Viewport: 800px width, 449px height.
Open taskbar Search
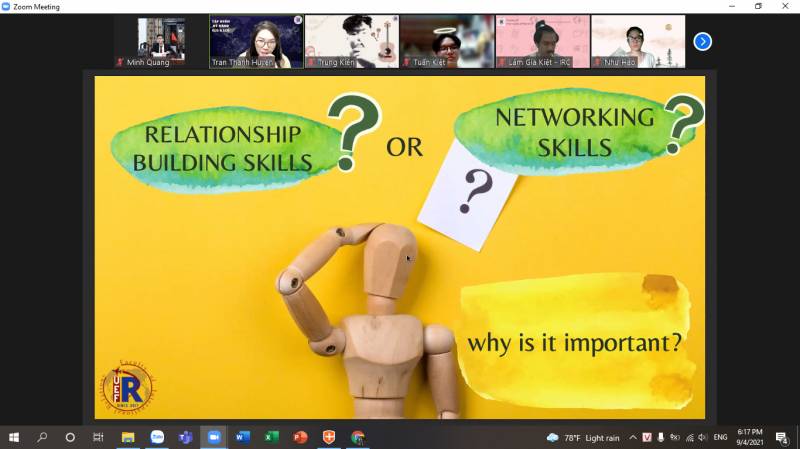click(x=42, y=437)
